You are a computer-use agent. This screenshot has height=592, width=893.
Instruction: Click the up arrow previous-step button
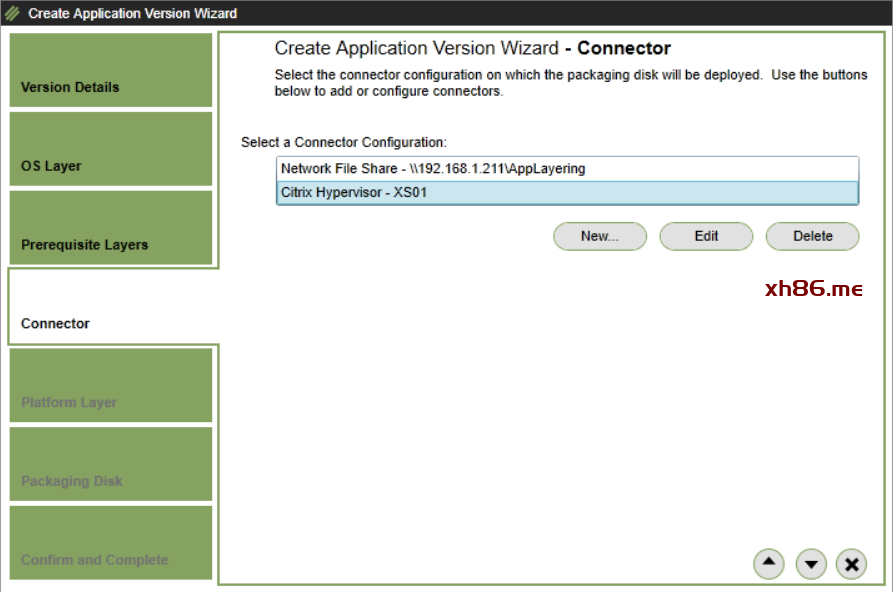[x=768, y=564]
